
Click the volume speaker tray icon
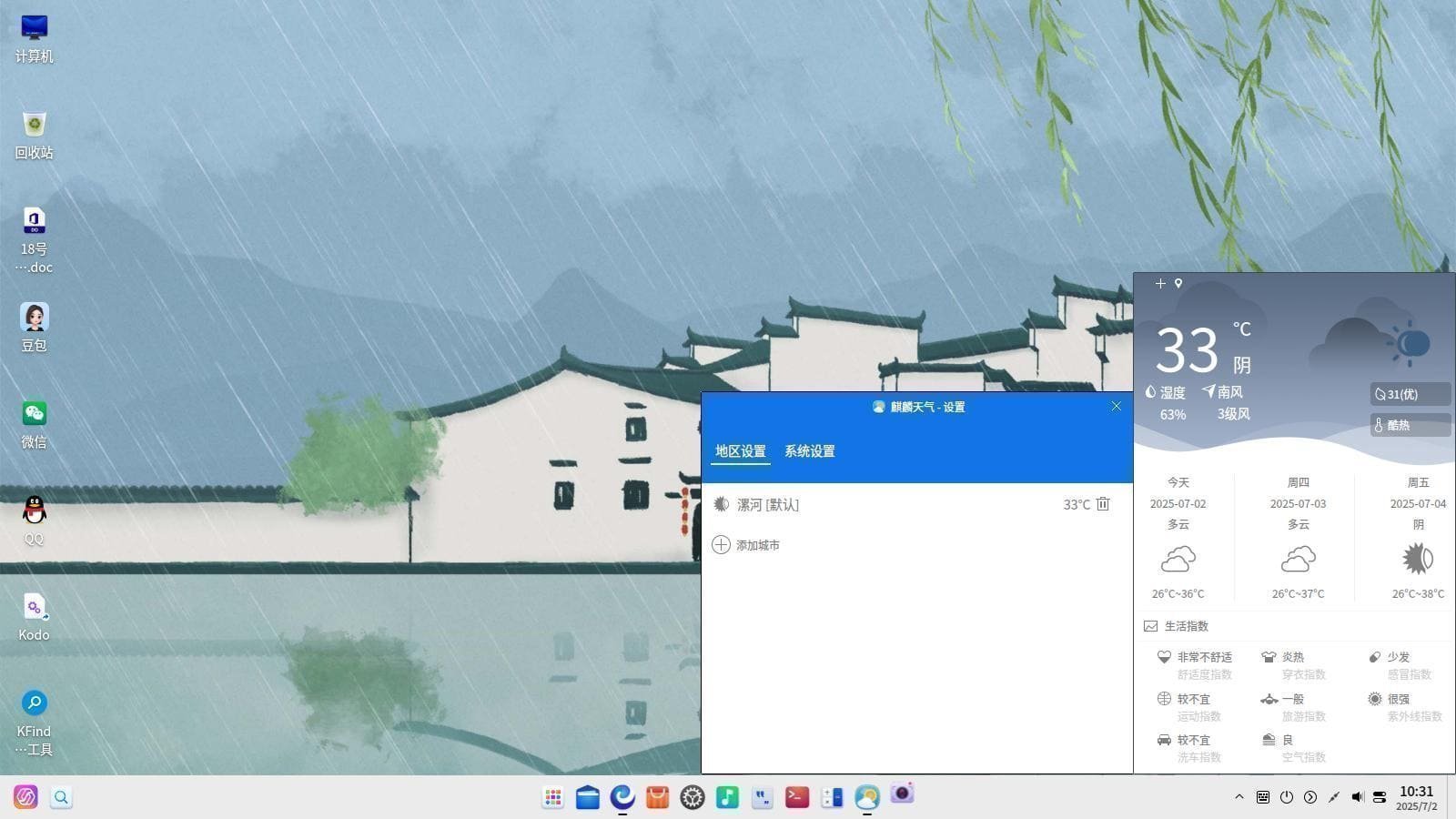pyautogui.click(x=1357, y=797)
